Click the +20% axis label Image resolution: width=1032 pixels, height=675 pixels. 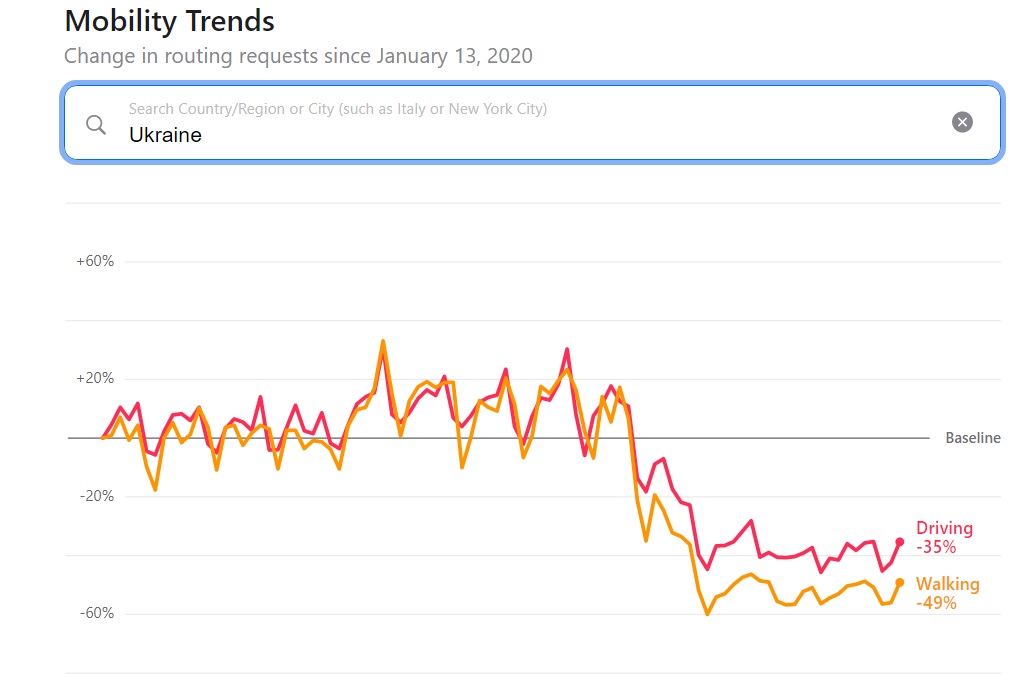95,379
